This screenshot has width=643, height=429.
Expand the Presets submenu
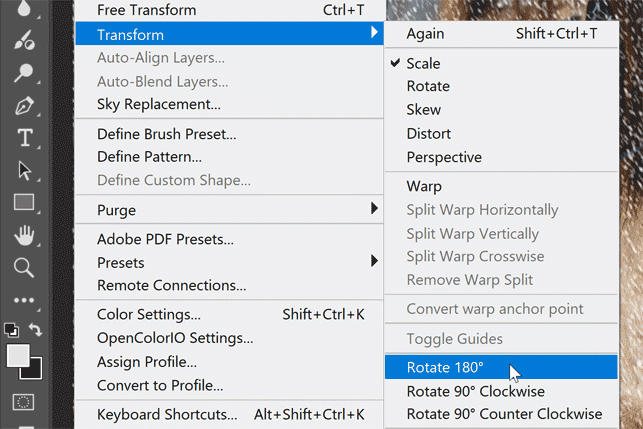pos(374,262)
